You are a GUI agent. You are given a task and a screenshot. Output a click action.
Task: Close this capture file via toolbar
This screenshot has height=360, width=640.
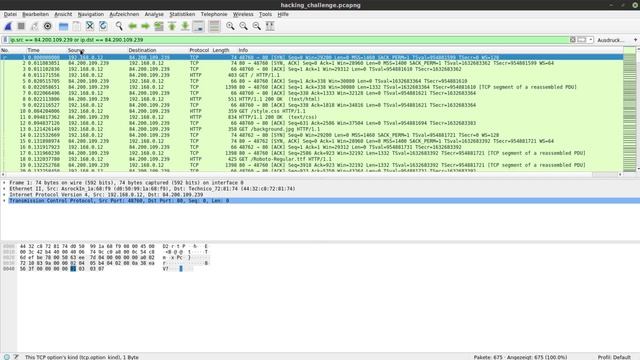[x=90, y=26]
